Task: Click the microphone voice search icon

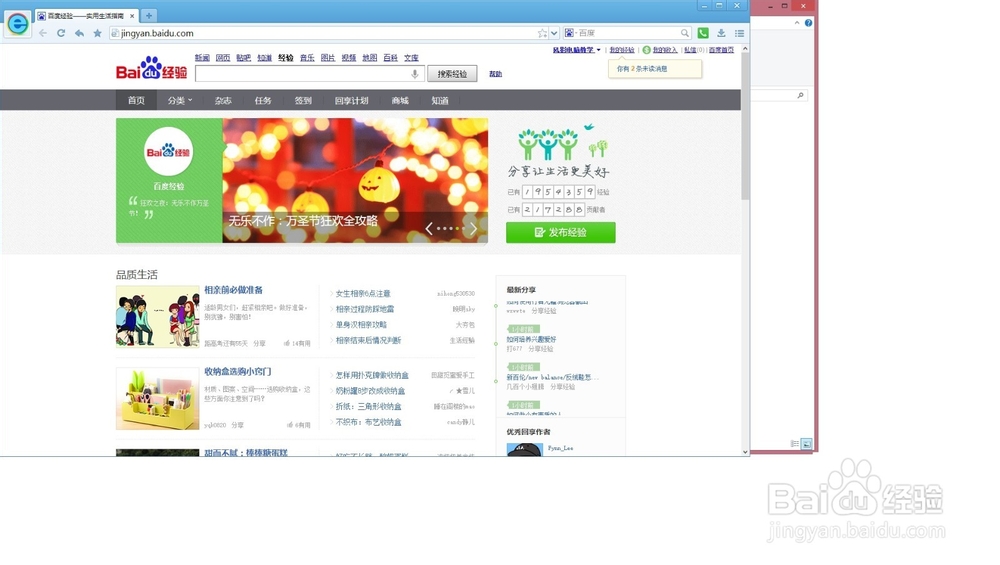Action: [x=415, y=74]
